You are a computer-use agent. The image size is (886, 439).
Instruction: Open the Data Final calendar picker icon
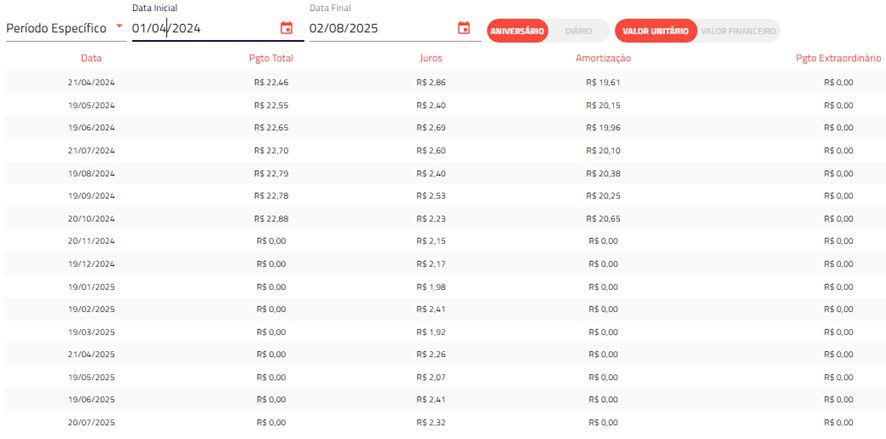[x=464, y=28]
